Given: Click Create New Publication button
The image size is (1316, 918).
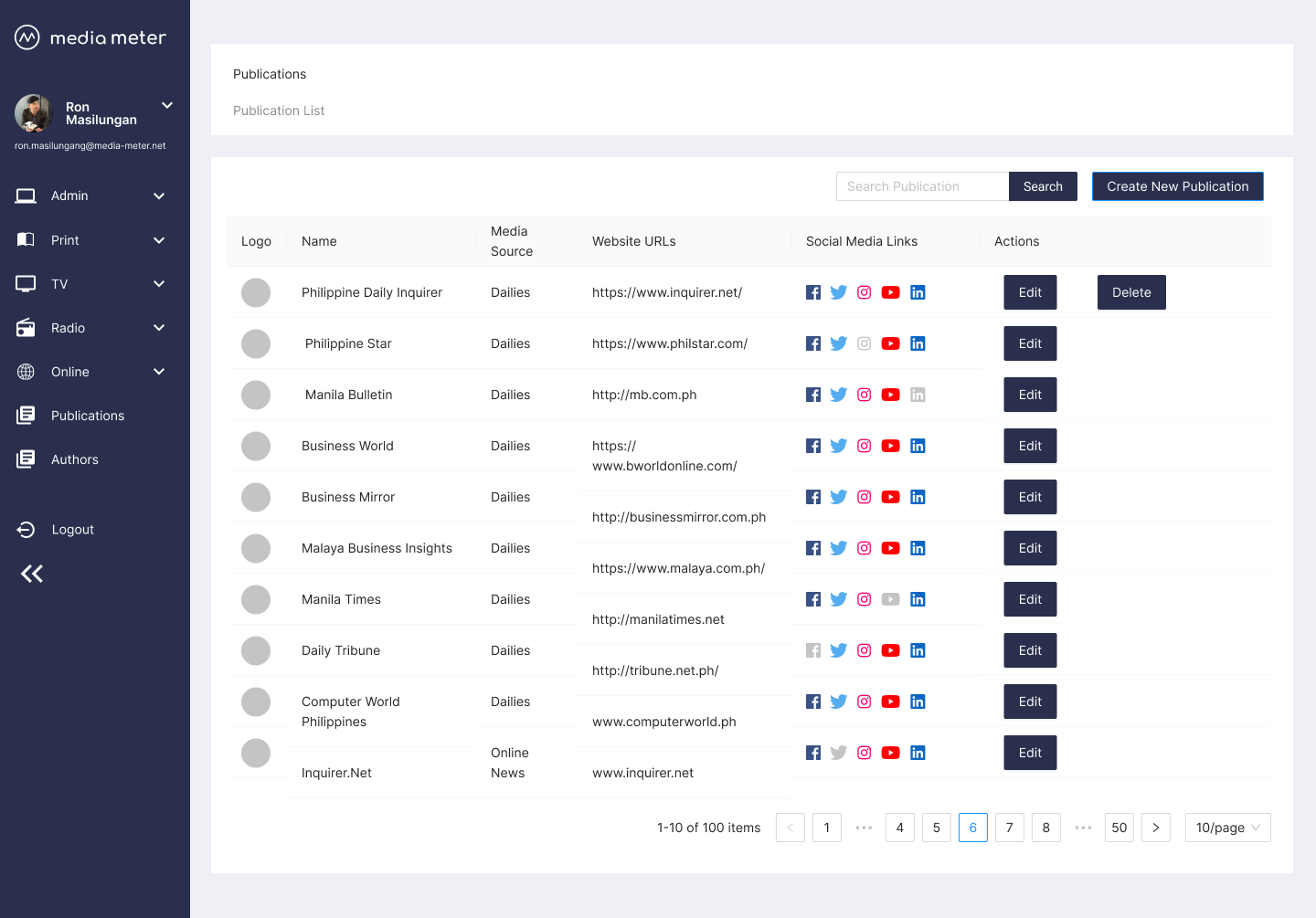Looking at the screenshot, I should (x=1177, y=186).
